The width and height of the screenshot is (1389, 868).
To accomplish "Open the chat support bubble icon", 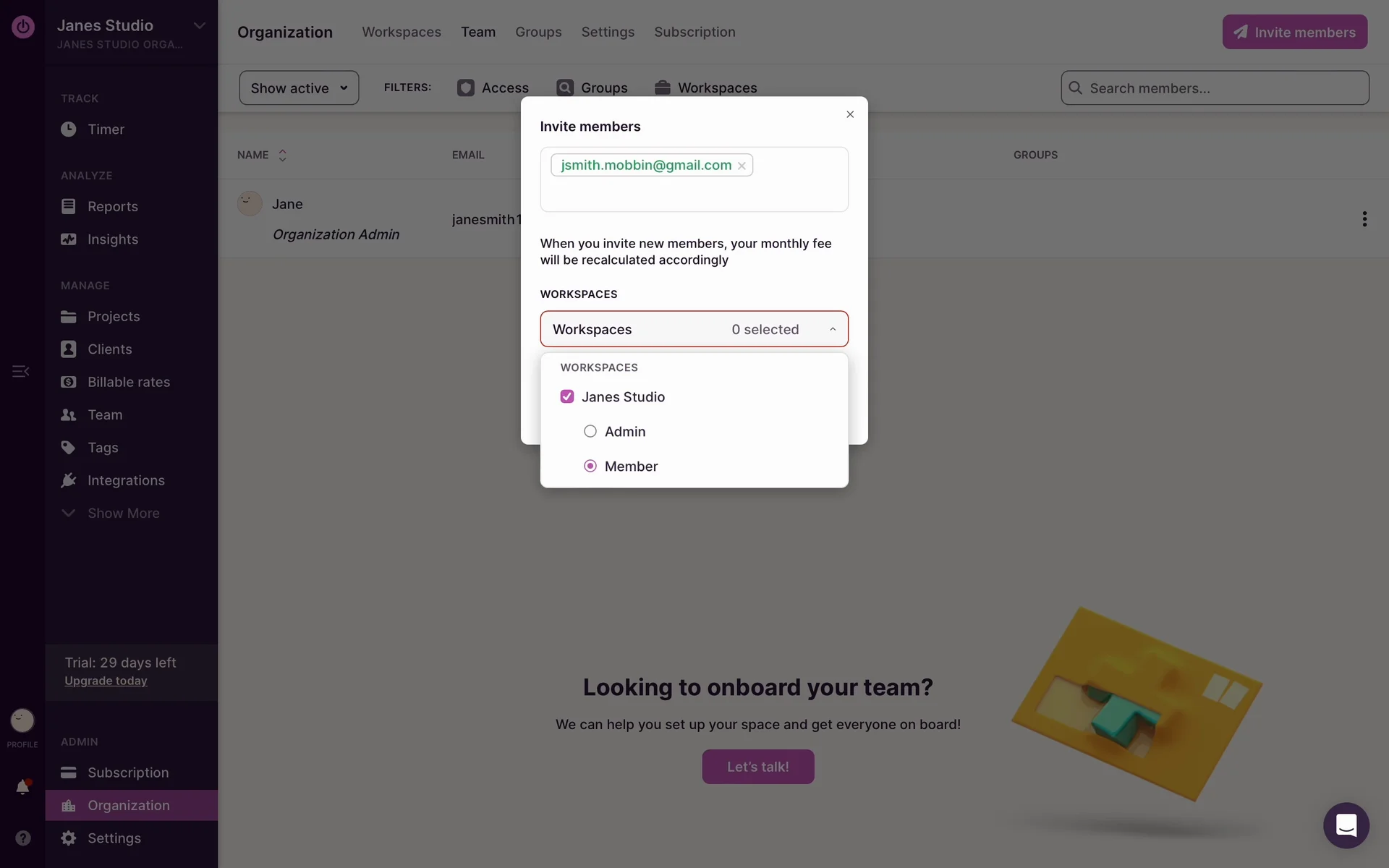I will (1346, 825).
